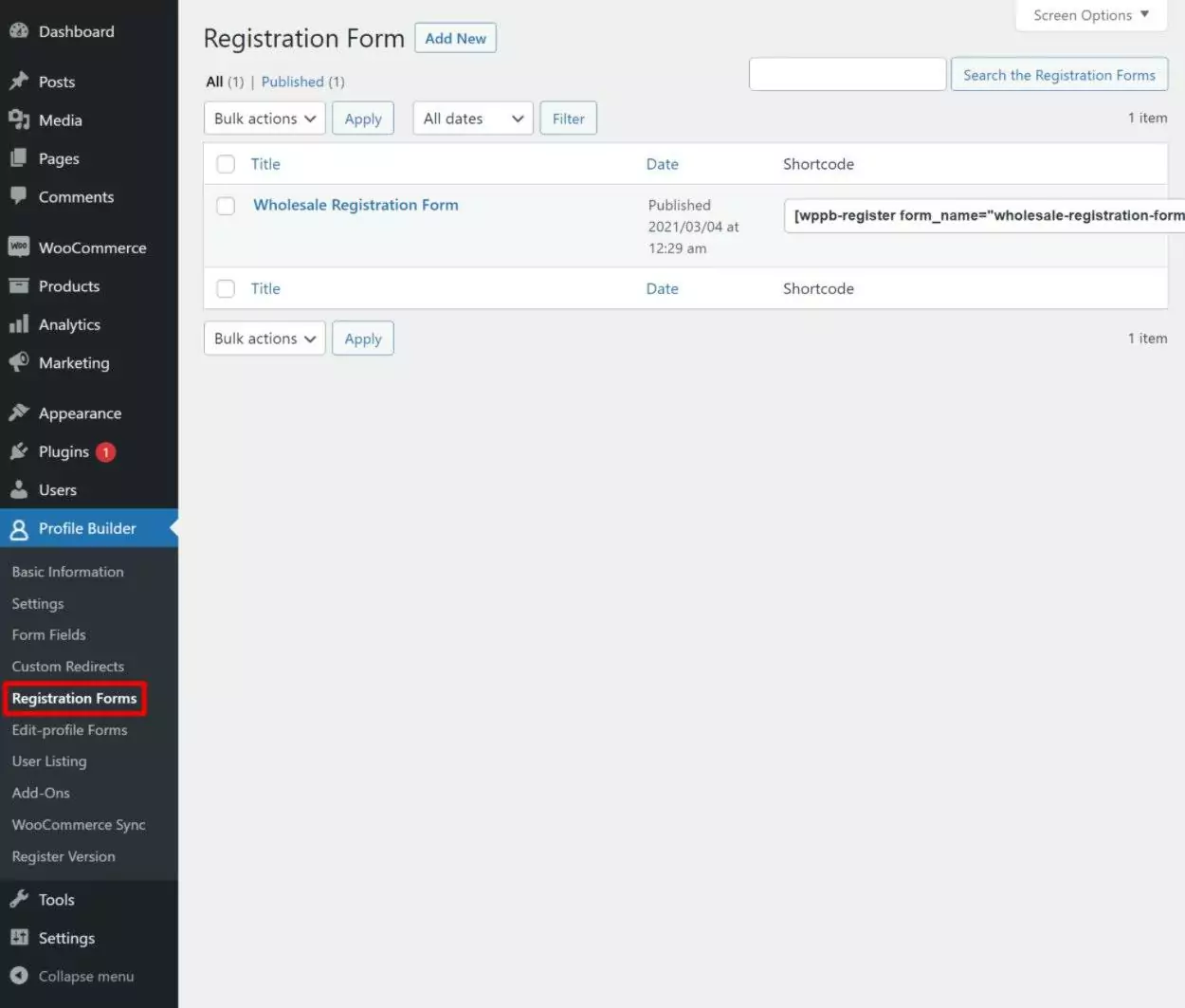Click the Users person icon
Viewport: 1185px width, 1008px height.
(19, 489)
